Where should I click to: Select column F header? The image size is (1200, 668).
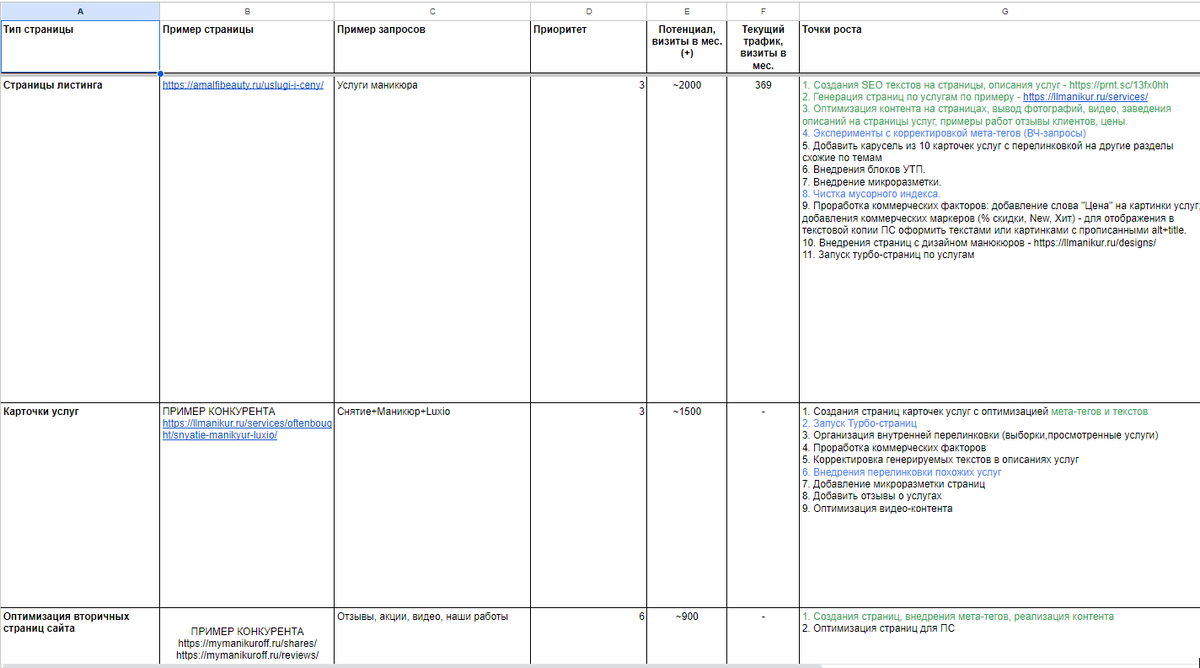coord(763,11)
